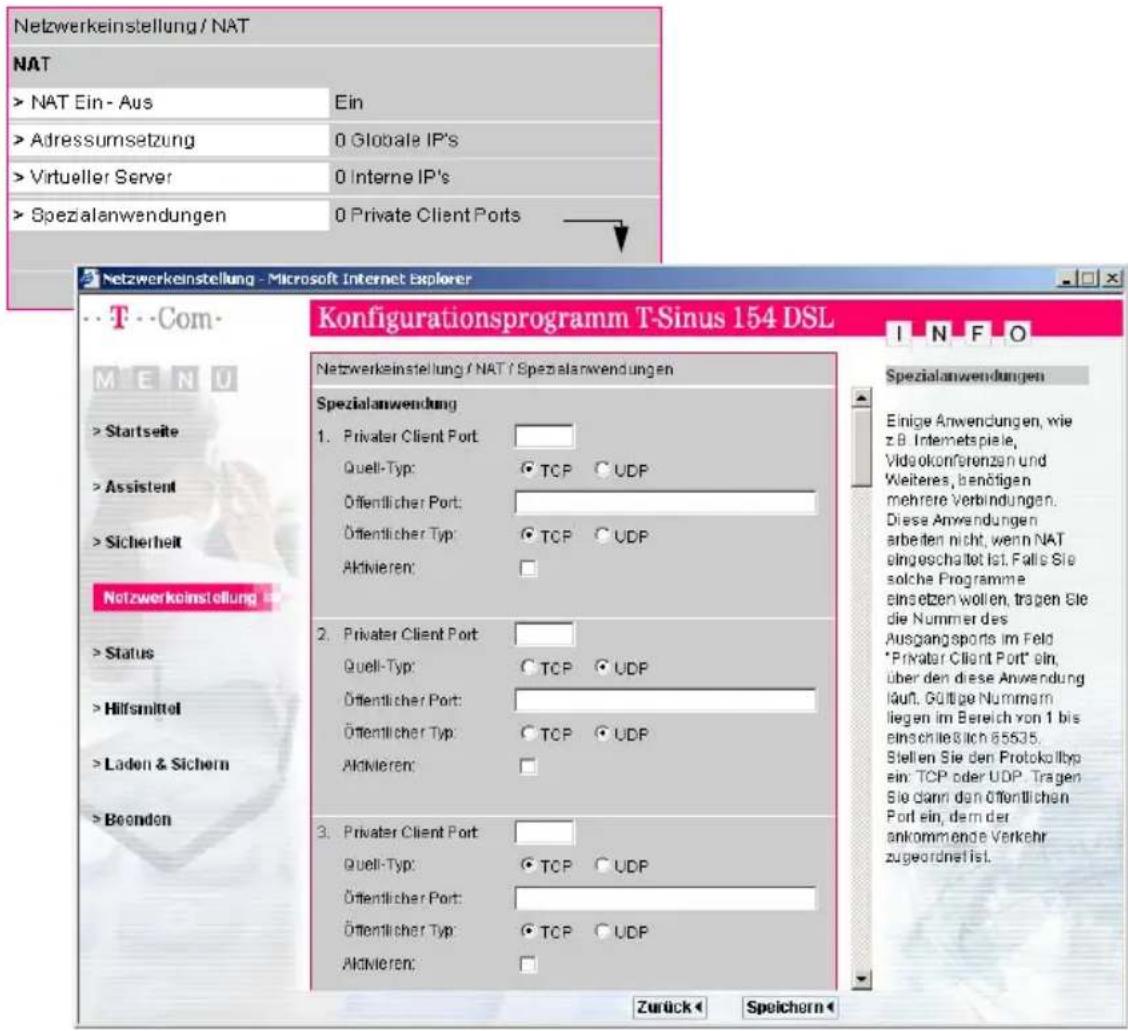Click Öffentlicher Port field of entry 1
The height and width of the screenshot is (1031, 1128).
pos(665,502)
